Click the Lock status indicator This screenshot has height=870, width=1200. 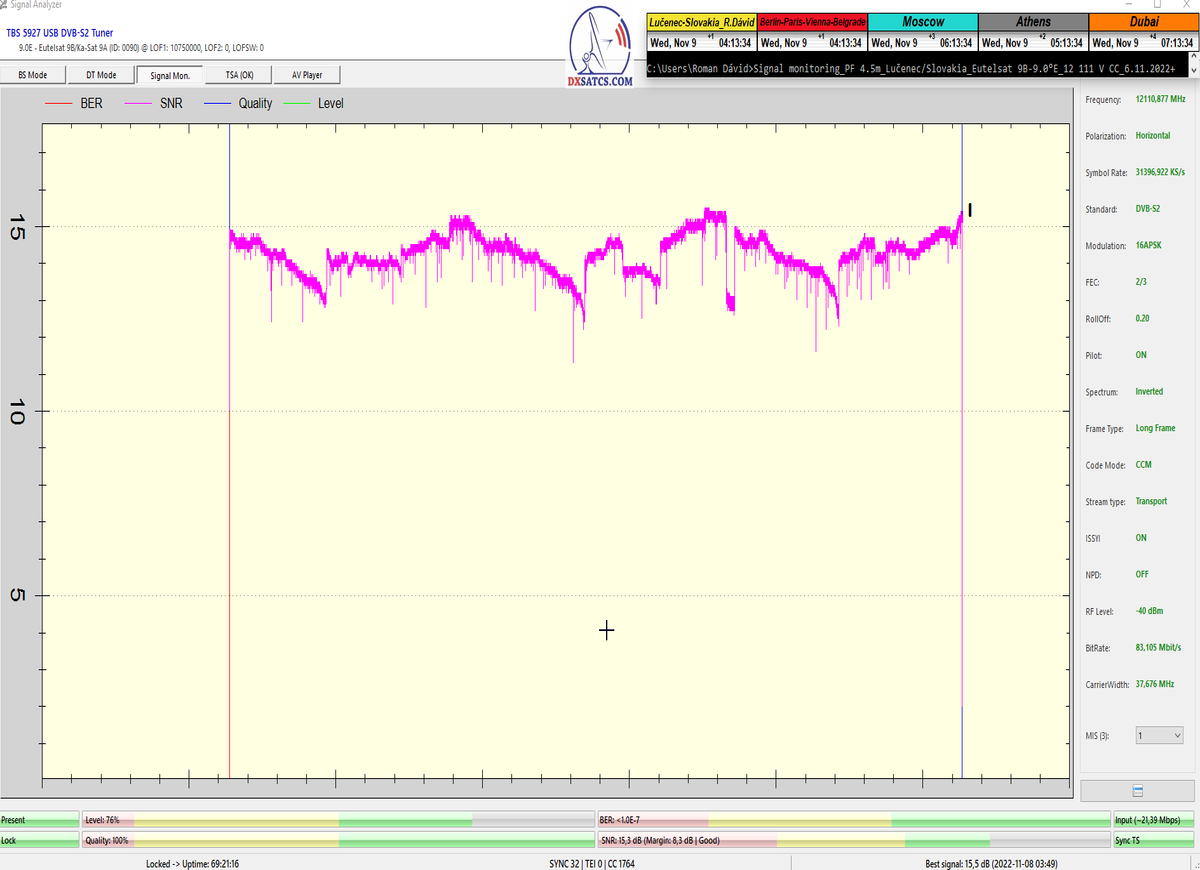(x=39, y=841)
